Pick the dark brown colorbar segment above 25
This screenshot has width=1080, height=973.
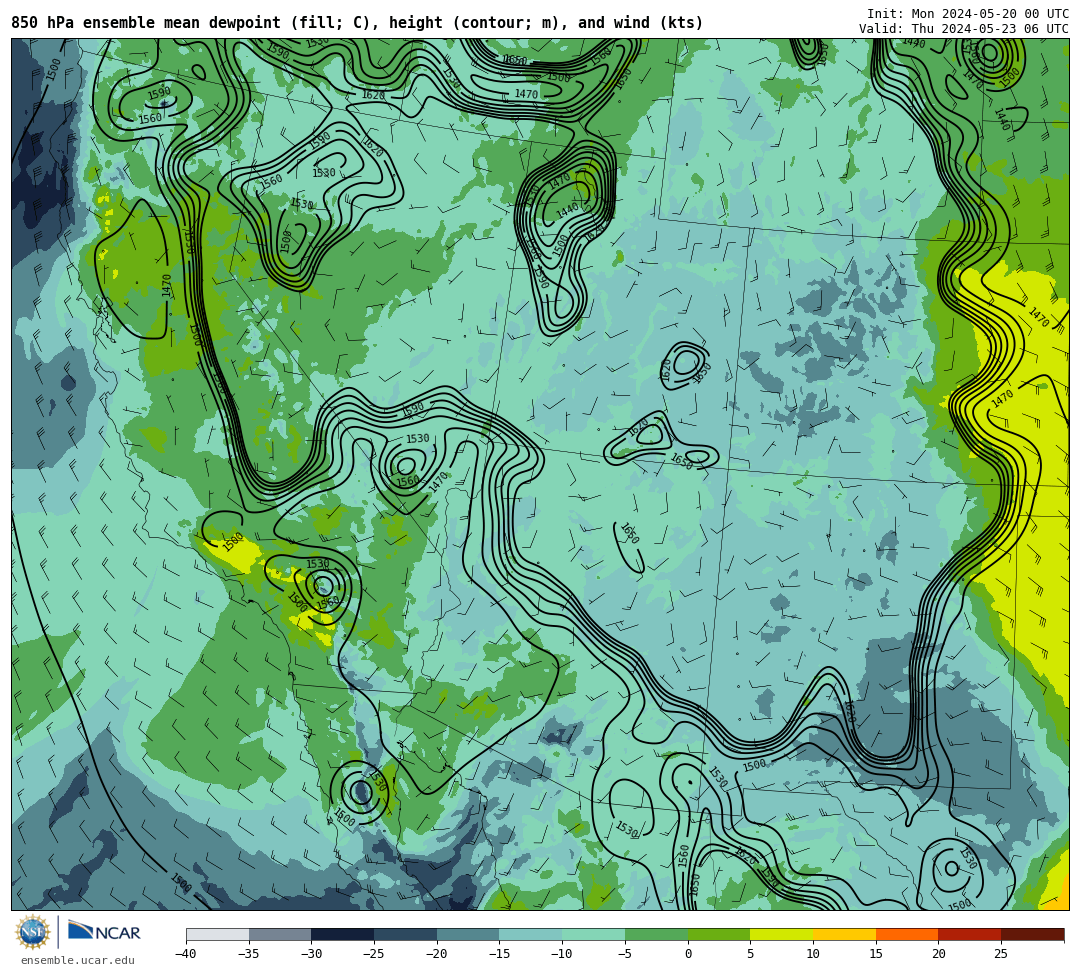coord(1032,934)
